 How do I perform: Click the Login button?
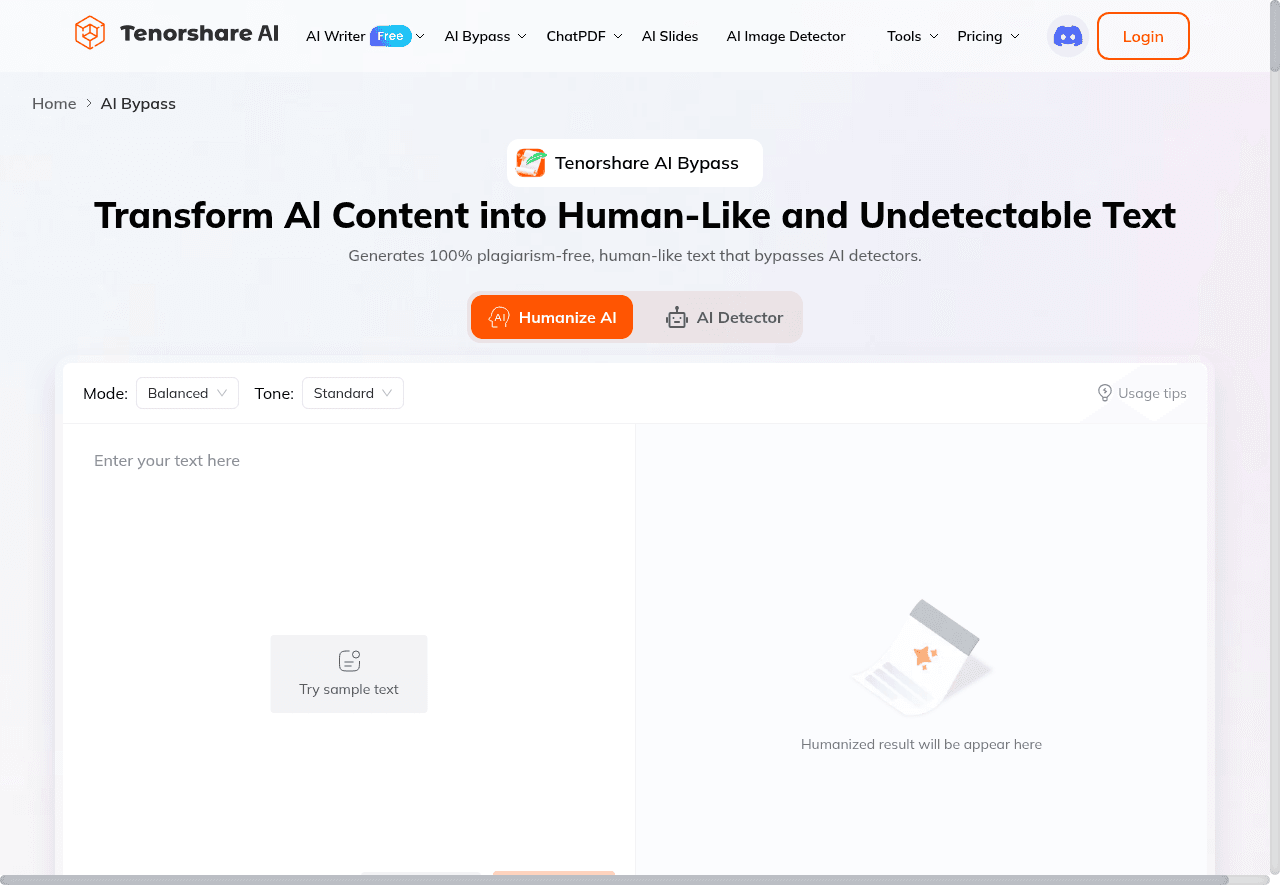(x=1142, y=36)
